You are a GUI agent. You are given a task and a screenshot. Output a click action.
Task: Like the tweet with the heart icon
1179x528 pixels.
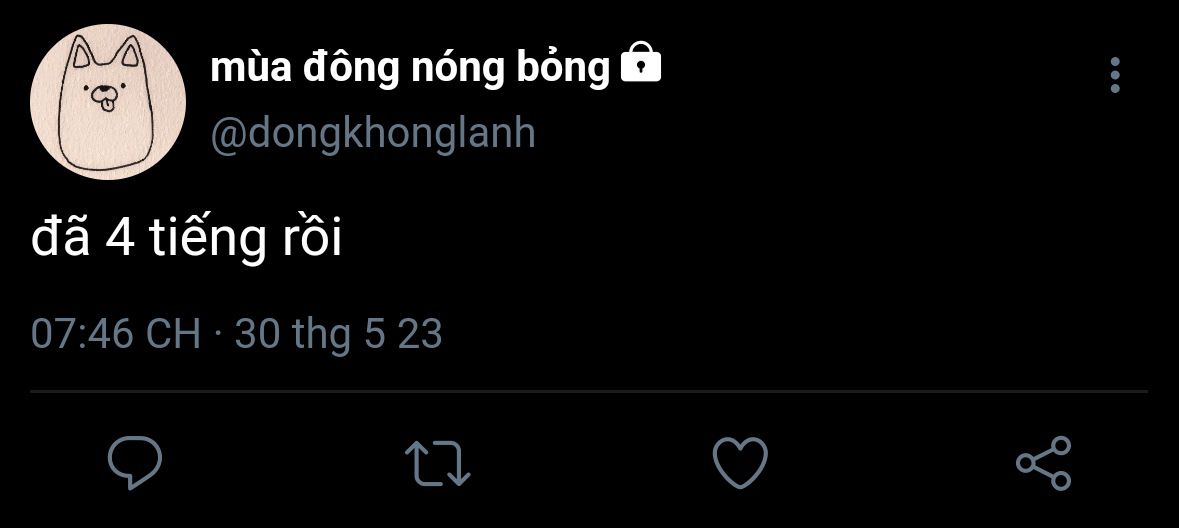pyautogui.click(x=740, y=463)
